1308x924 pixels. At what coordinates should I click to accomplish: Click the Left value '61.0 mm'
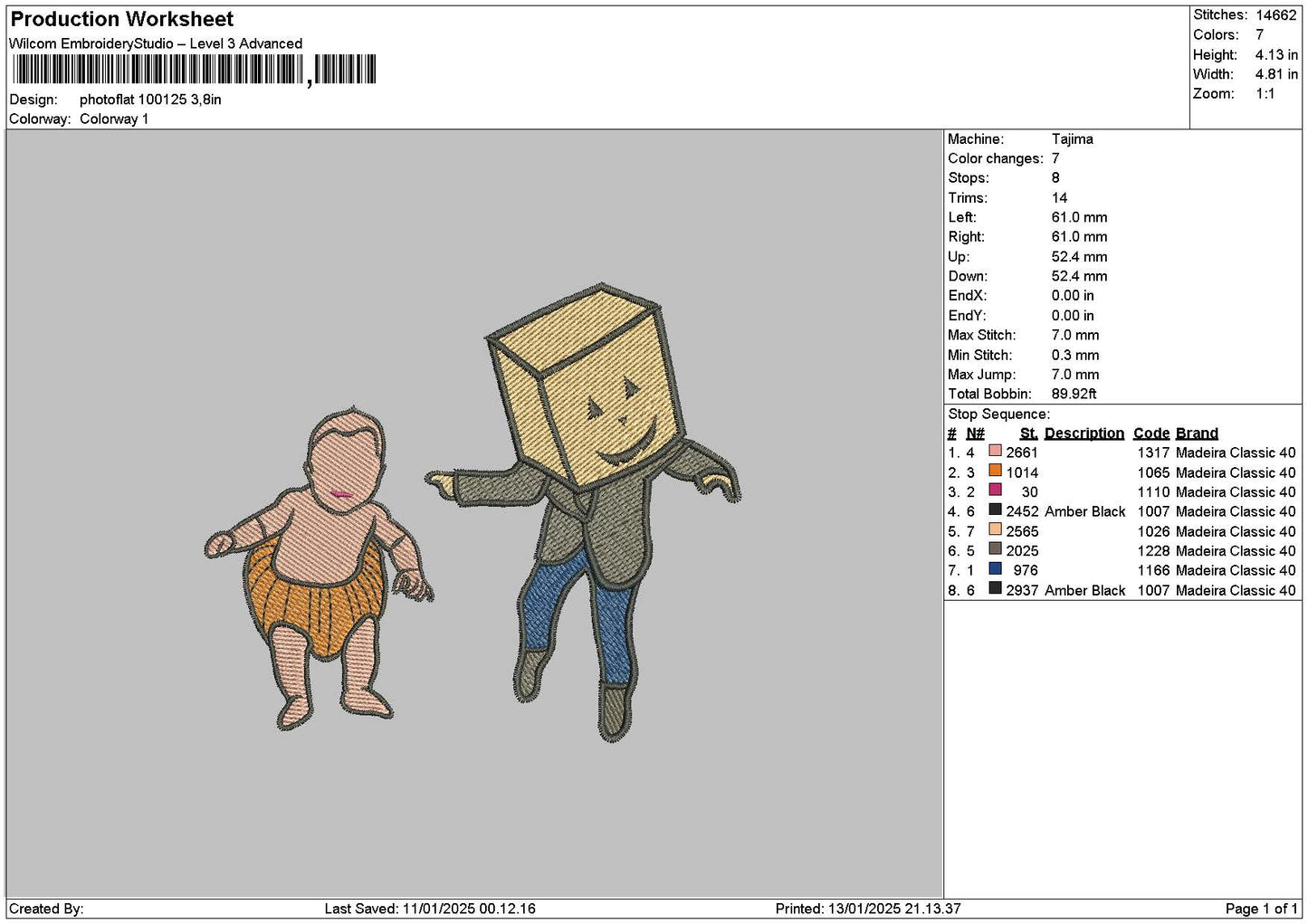[1079, 218]
